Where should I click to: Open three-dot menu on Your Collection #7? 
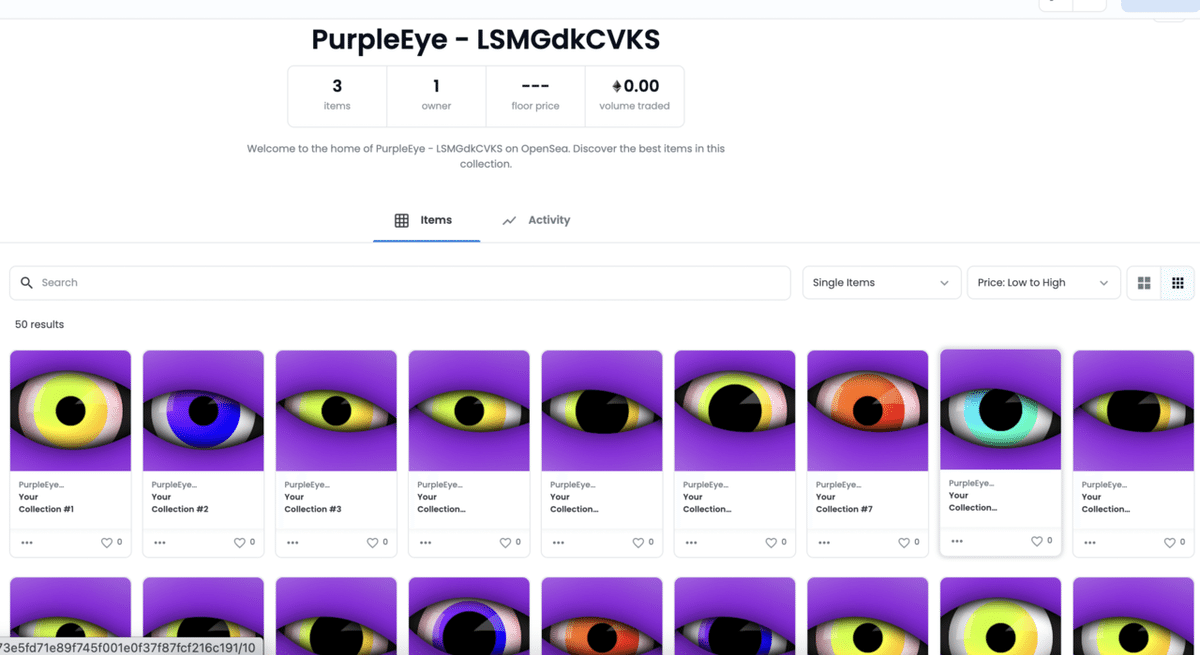pos(824,543)
